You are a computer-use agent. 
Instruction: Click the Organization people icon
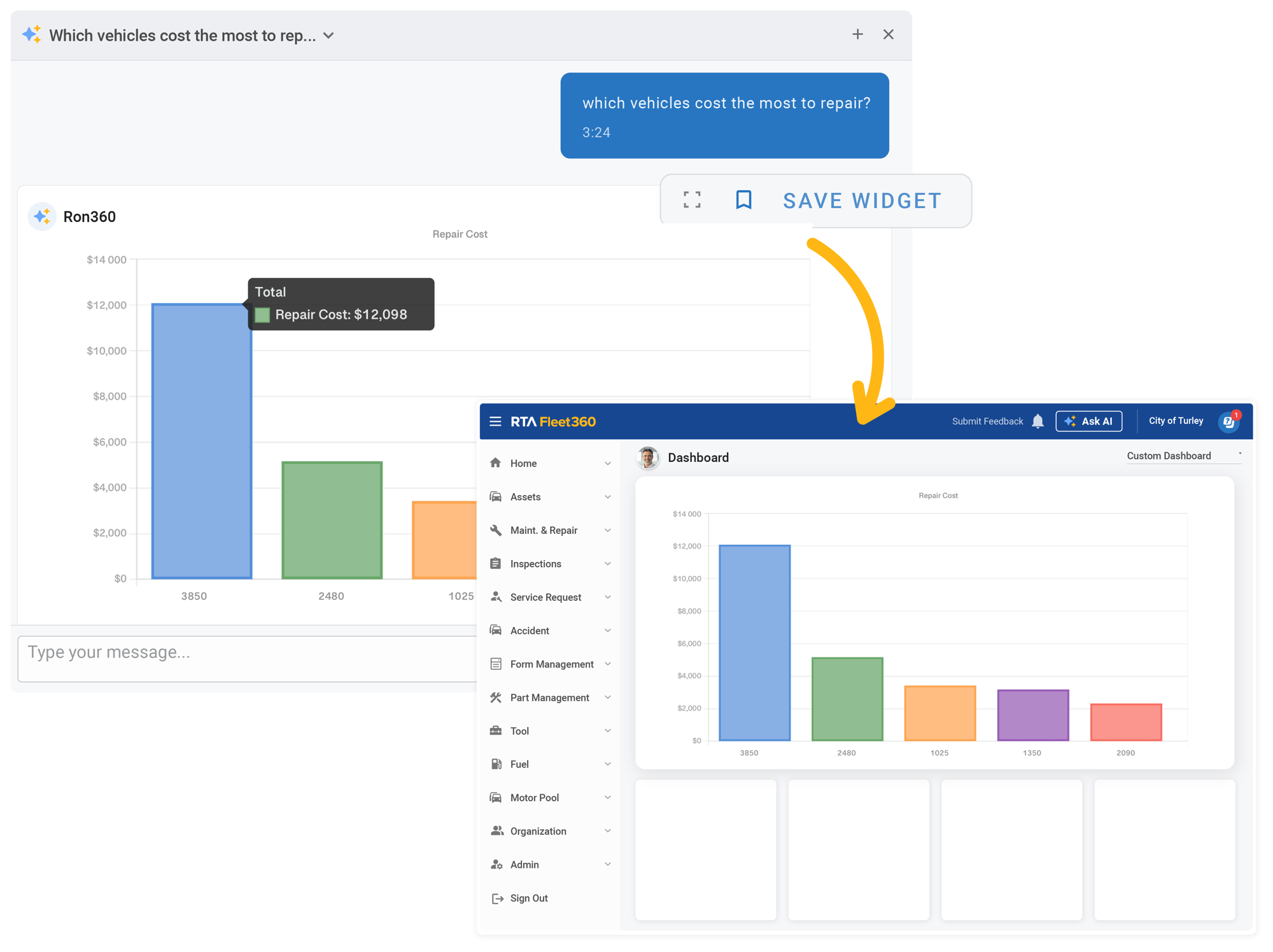coord(496,831)
